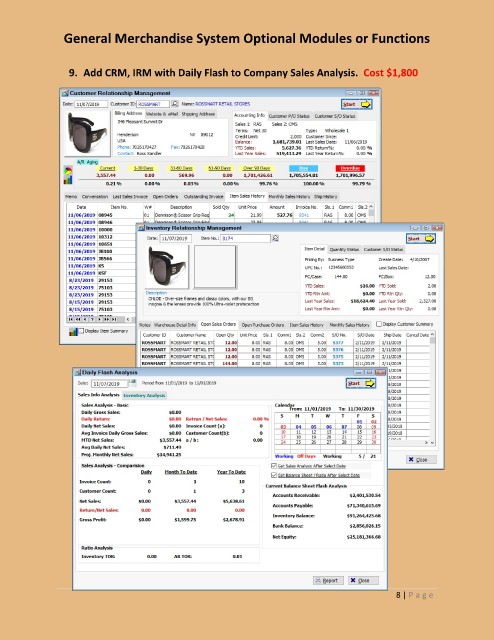494x640 pixels.
Task: Uncheck Get Sales Analysis After Select Date
Action: click(x=274, y=466)
